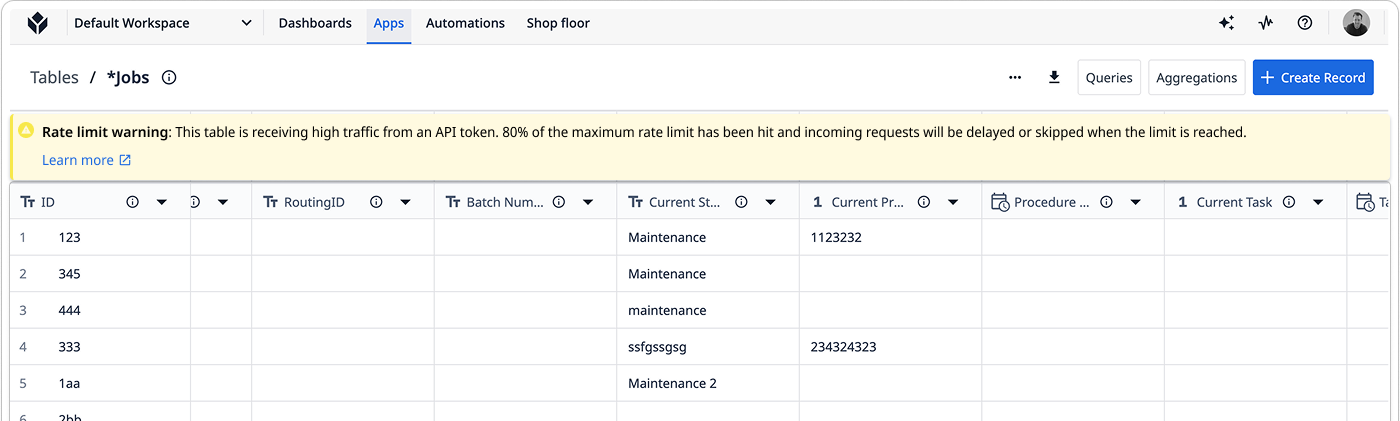Show info for the Current Procedure column
The height and width of the screenshot is (421, 1400).
(924, 202)
